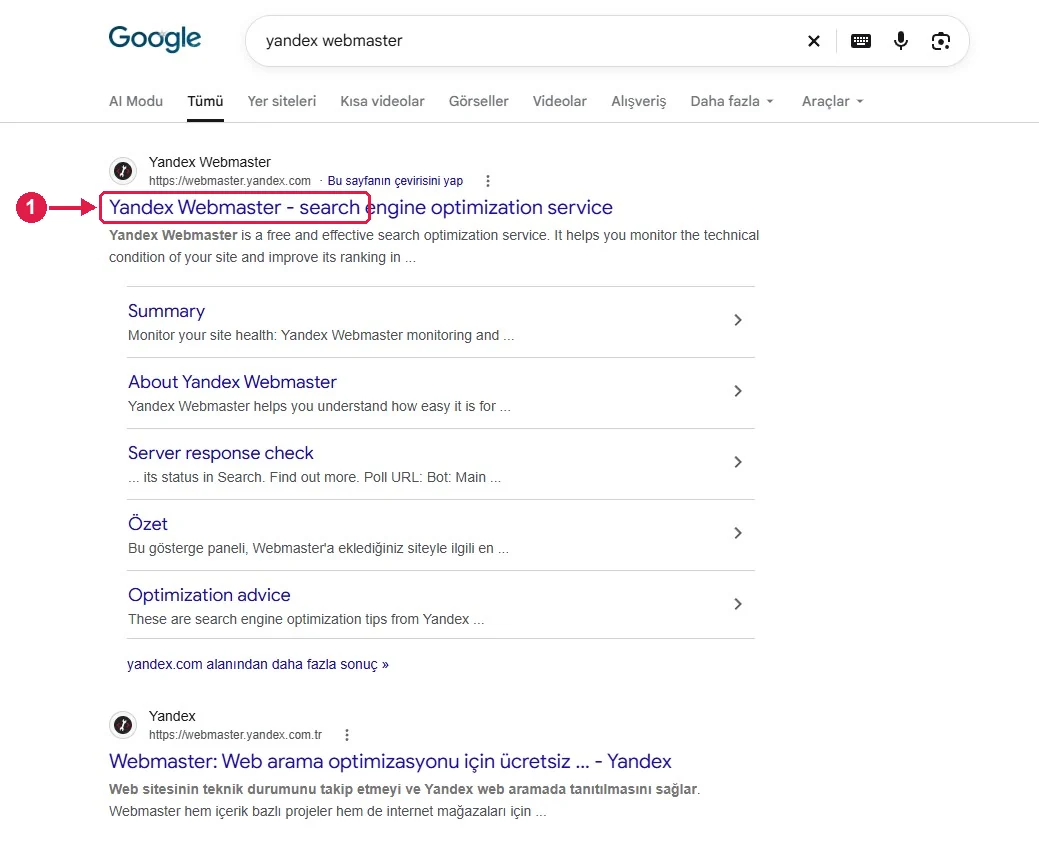The image size is (1039, 843).
Task: Open Webmaster: Web arama optimizasyonu result
Action: [390, 761]
